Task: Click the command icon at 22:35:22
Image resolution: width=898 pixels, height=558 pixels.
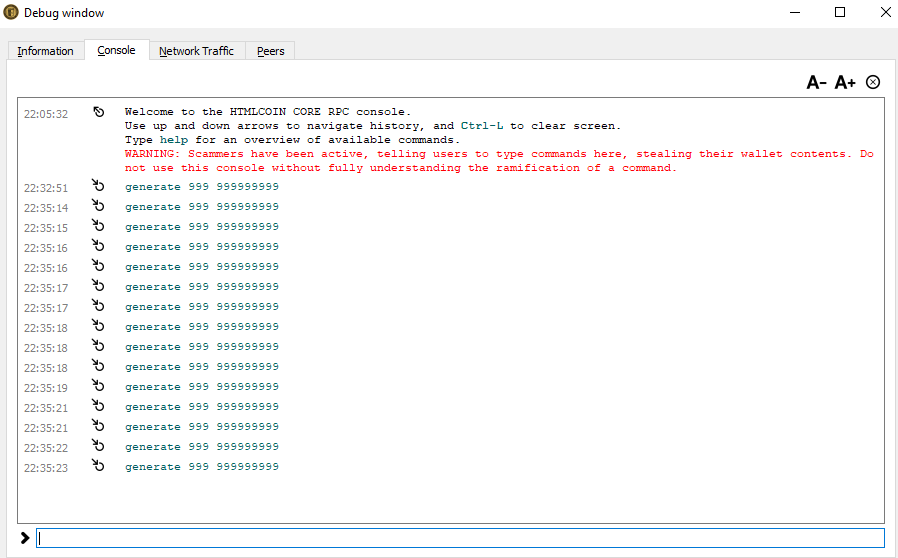Action: (99, 446)
